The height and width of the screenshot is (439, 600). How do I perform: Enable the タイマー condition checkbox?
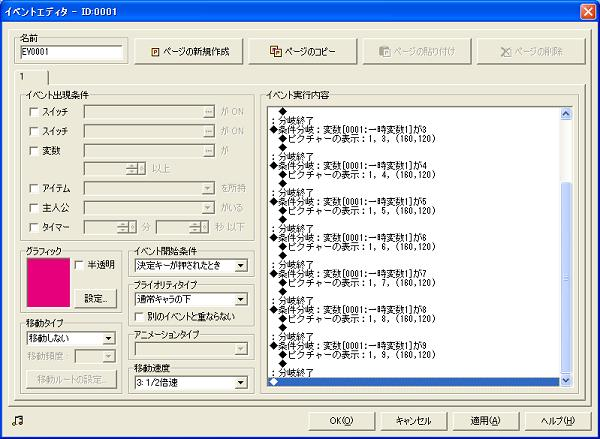[x=34, y=227]
